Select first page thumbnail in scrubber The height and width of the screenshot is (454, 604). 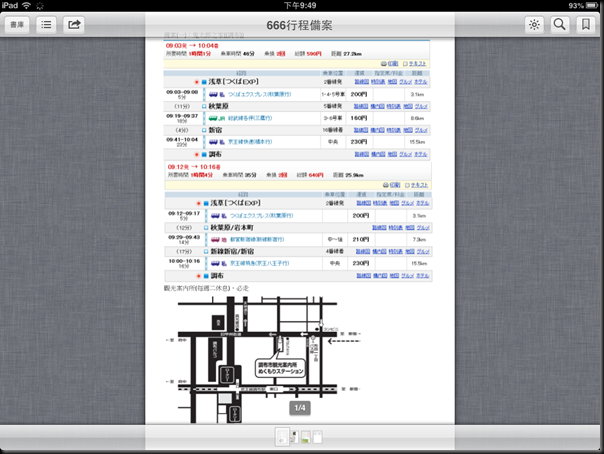(x=282, y=437)
